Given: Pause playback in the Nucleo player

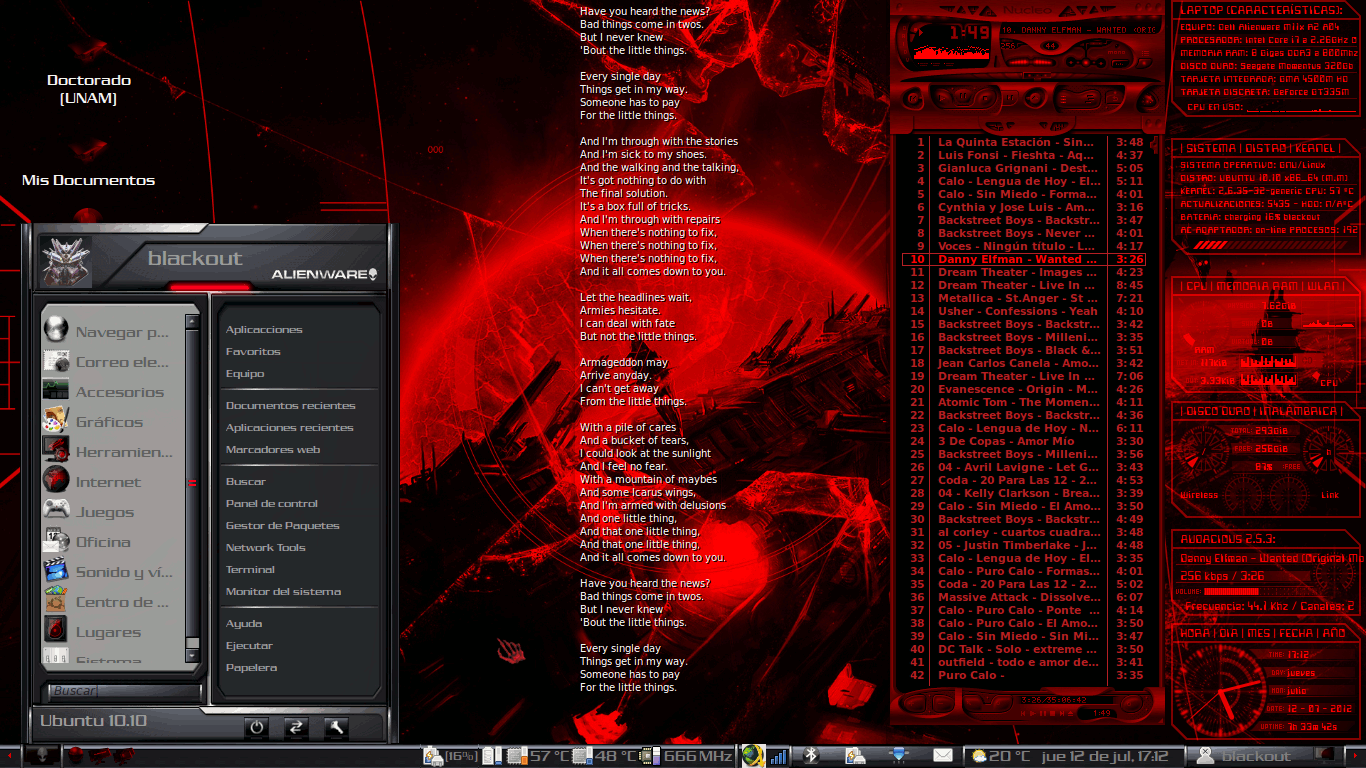Looking at the screenshot, I should [963, 96].
